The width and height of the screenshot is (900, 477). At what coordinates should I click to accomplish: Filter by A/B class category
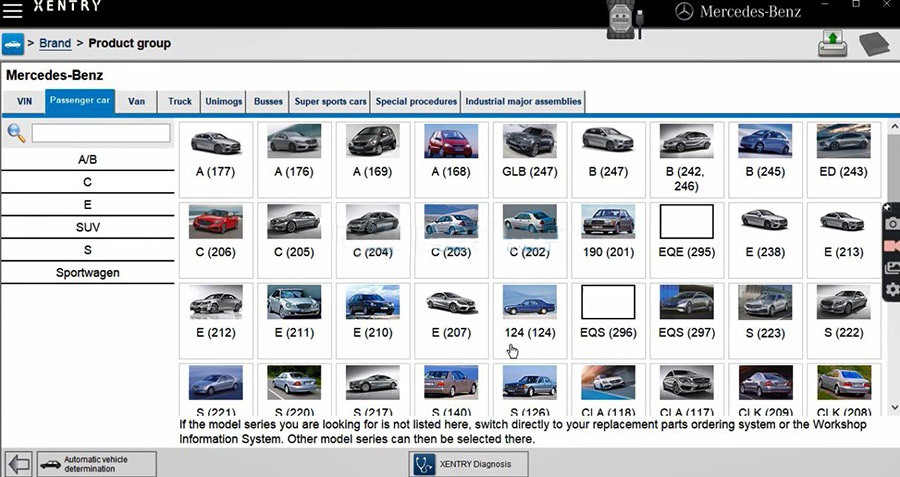[x=87, y=160]
